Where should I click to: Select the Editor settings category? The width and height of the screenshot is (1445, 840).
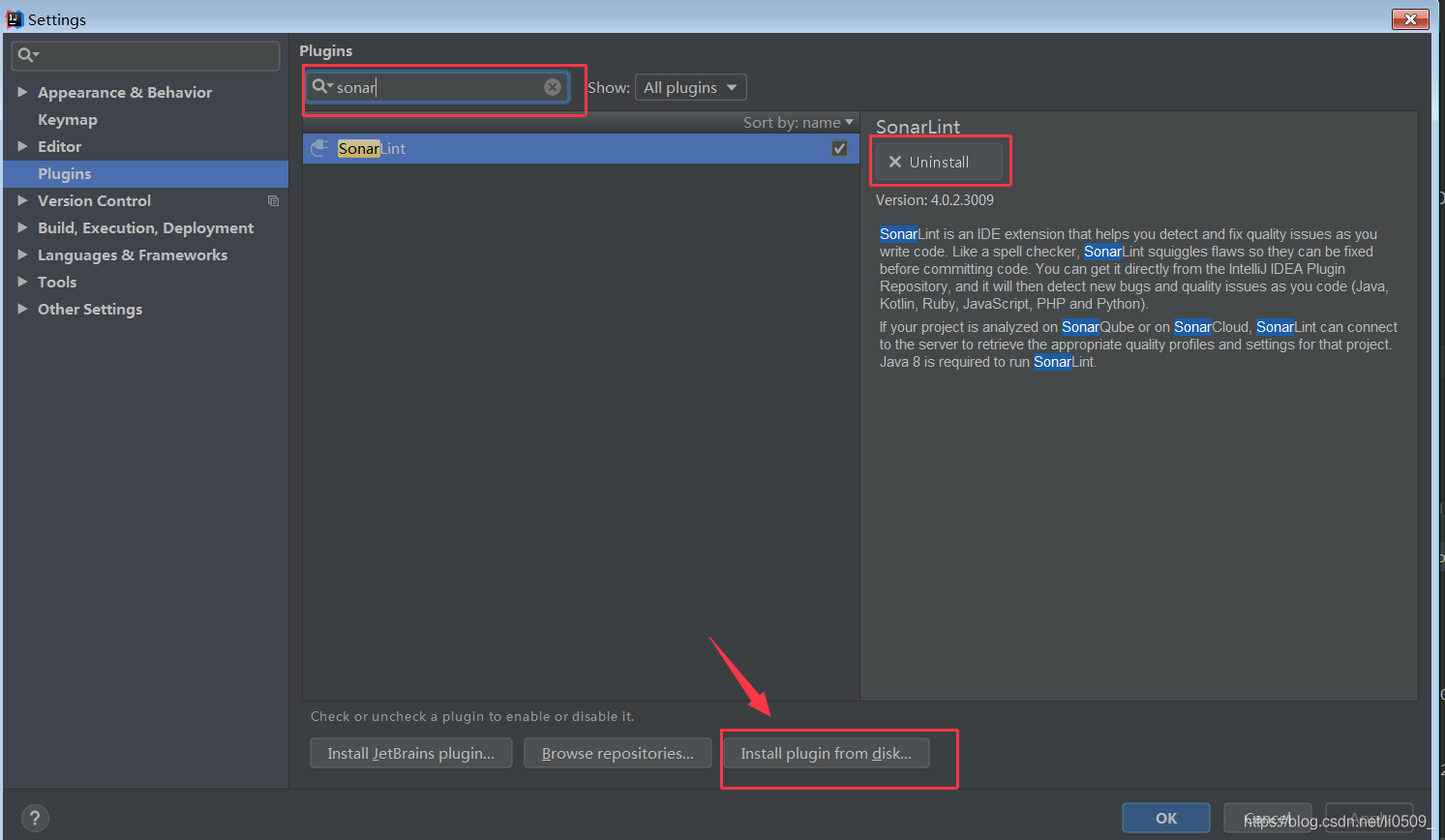60,147
